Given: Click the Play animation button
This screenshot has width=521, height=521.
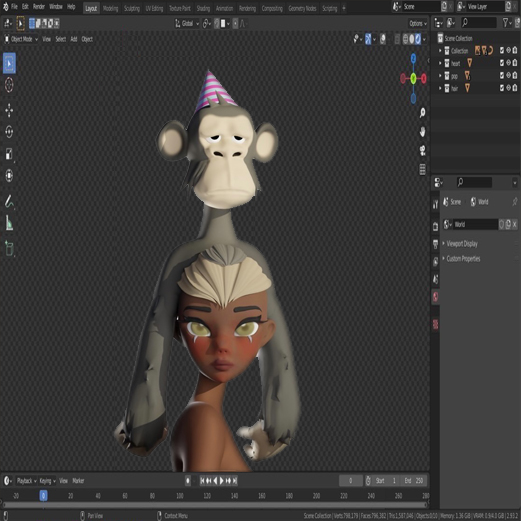Looking at the screenshot, I should pyautogui.click(x=221, y=481).
